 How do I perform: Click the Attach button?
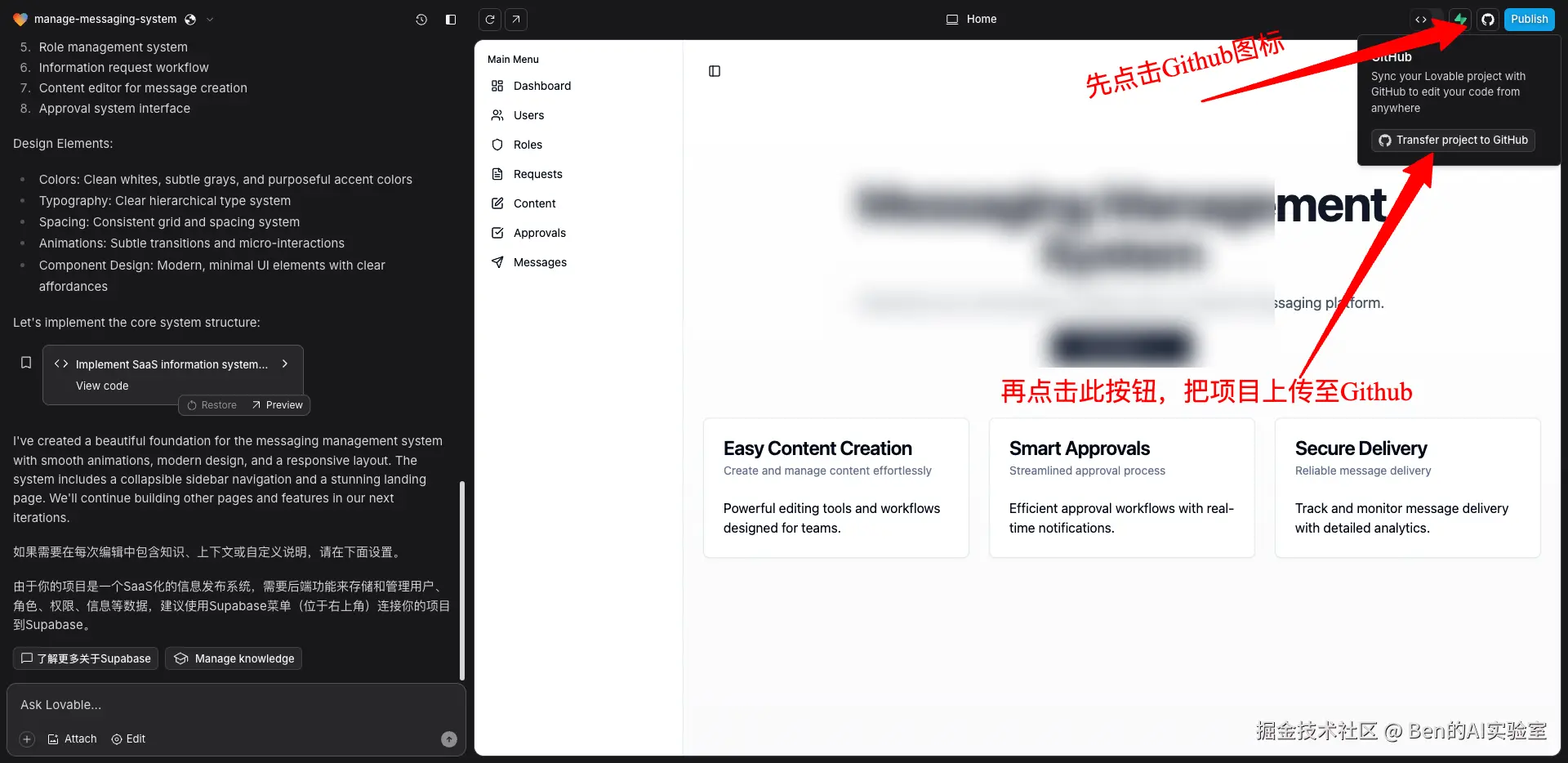72,739
